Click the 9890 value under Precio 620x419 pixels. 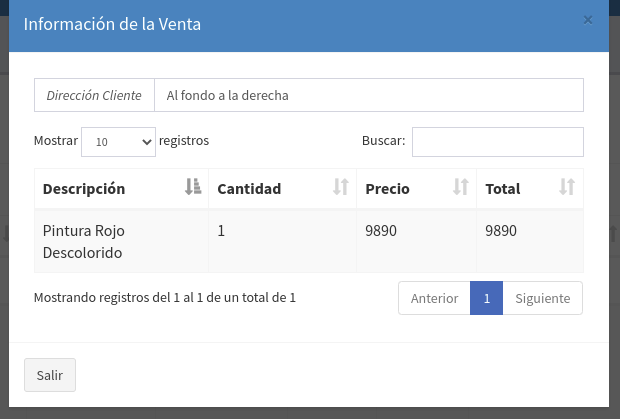[x=381, y=230]
